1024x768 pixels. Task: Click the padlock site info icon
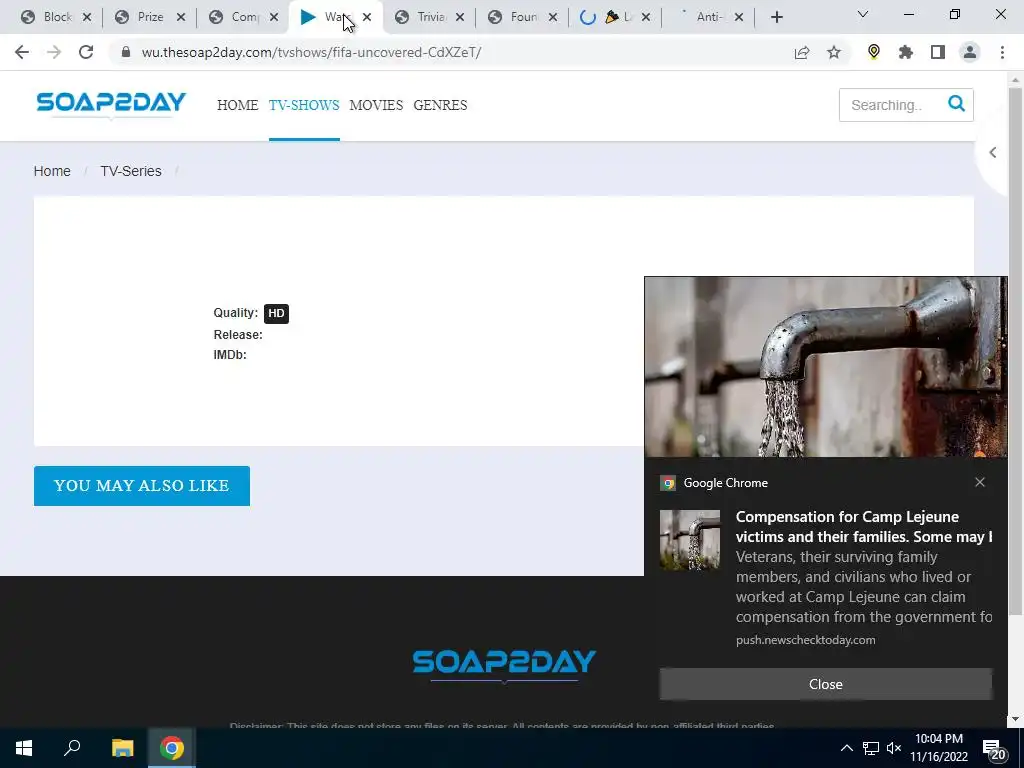127,52
